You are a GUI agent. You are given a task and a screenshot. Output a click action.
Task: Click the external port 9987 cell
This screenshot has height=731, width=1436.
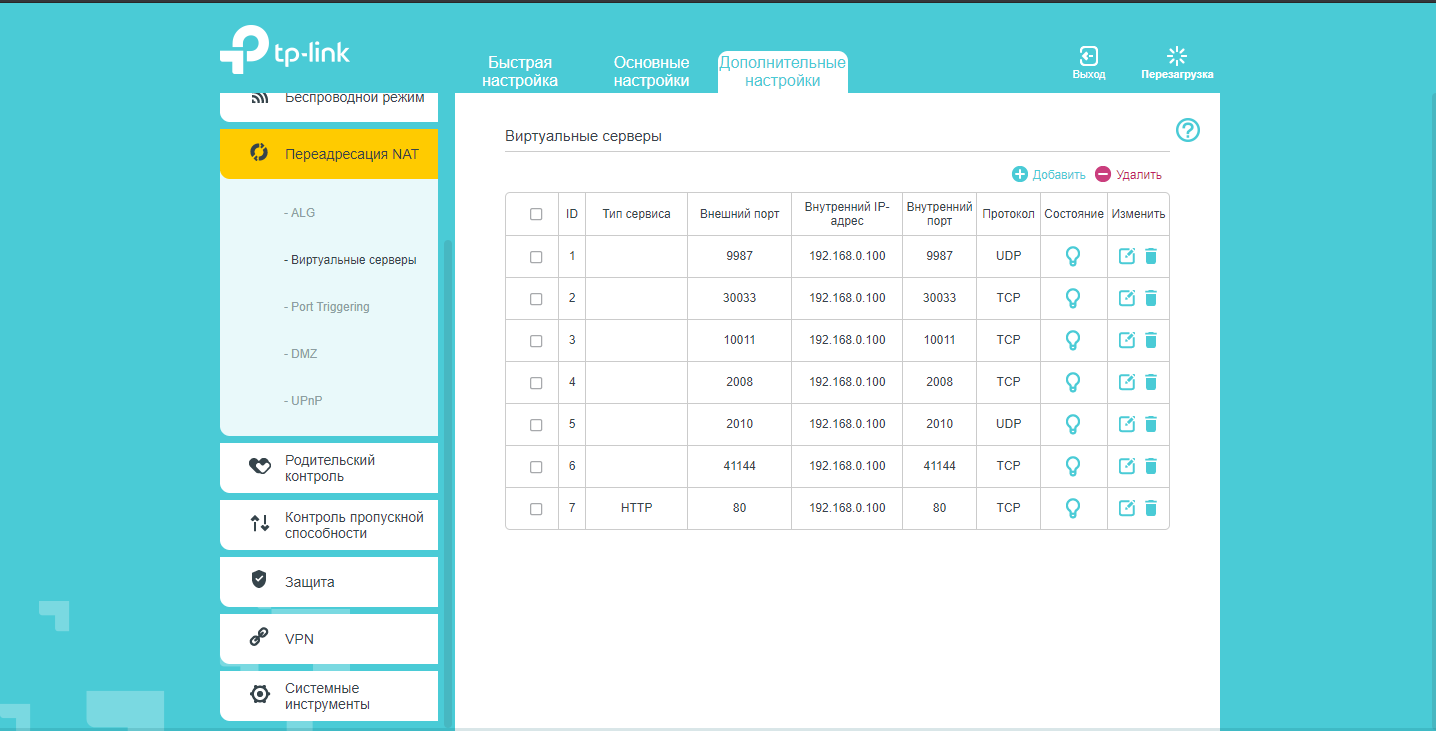[x=739, y=256]
